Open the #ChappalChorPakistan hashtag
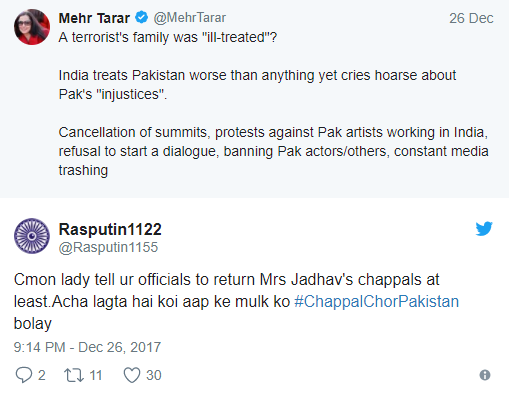The image size is (509, 395). 377,301
